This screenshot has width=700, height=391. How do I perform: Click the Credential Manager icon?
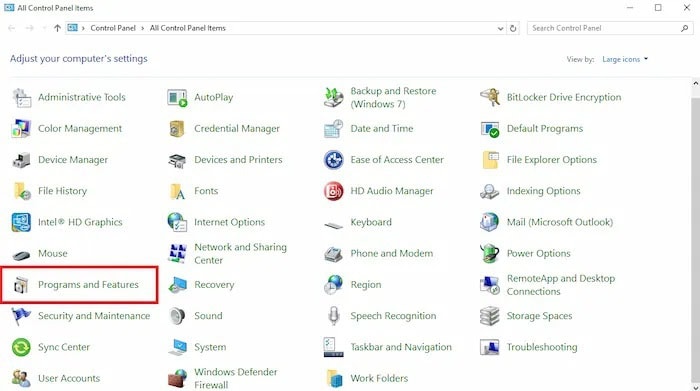pyautogui.click(x=177, y=129)
